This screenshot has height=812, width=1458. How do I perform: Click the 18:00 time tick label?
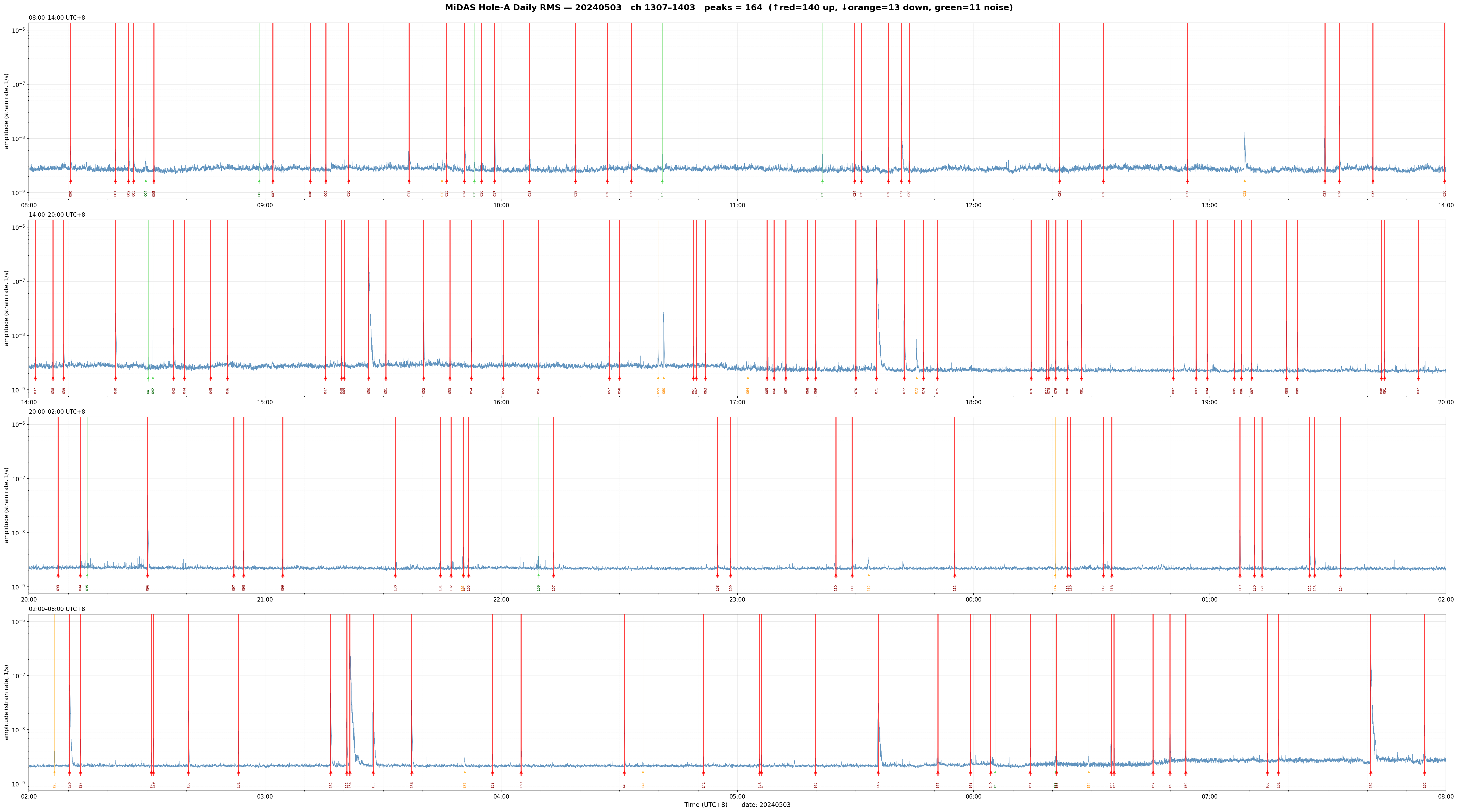pos(974,402)
